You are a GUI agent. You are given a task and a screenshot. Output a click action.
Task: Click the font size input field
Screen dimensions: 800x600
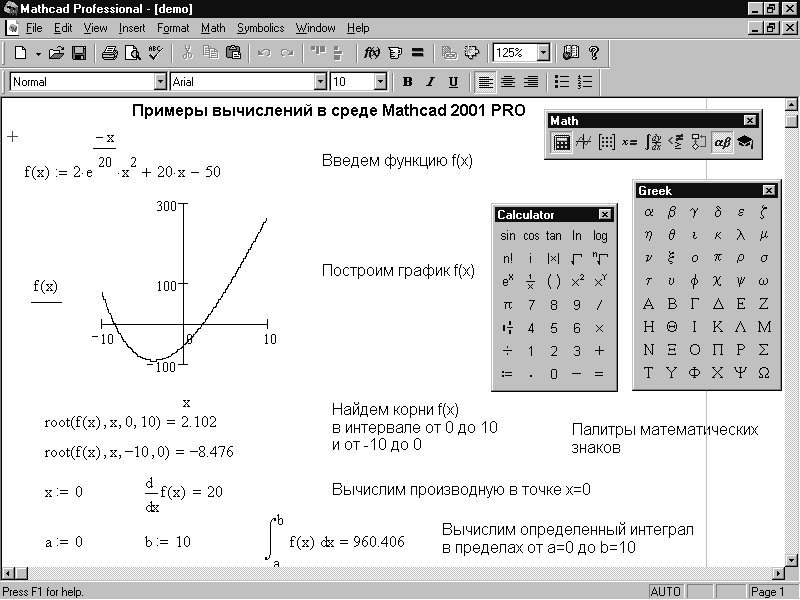[x=353, y=82]
